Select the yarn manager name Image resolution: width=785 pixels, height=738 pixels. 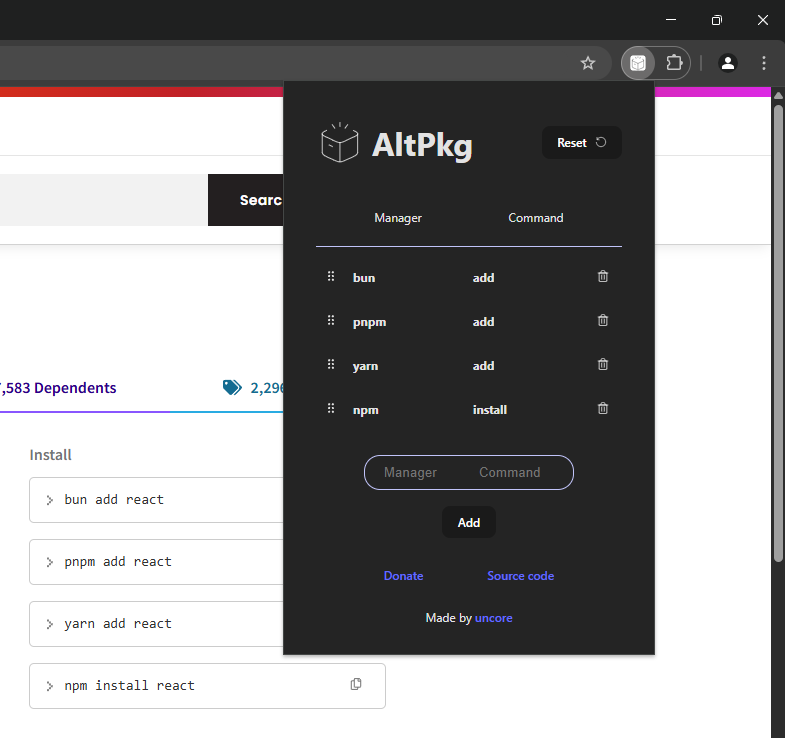(365, 366)
